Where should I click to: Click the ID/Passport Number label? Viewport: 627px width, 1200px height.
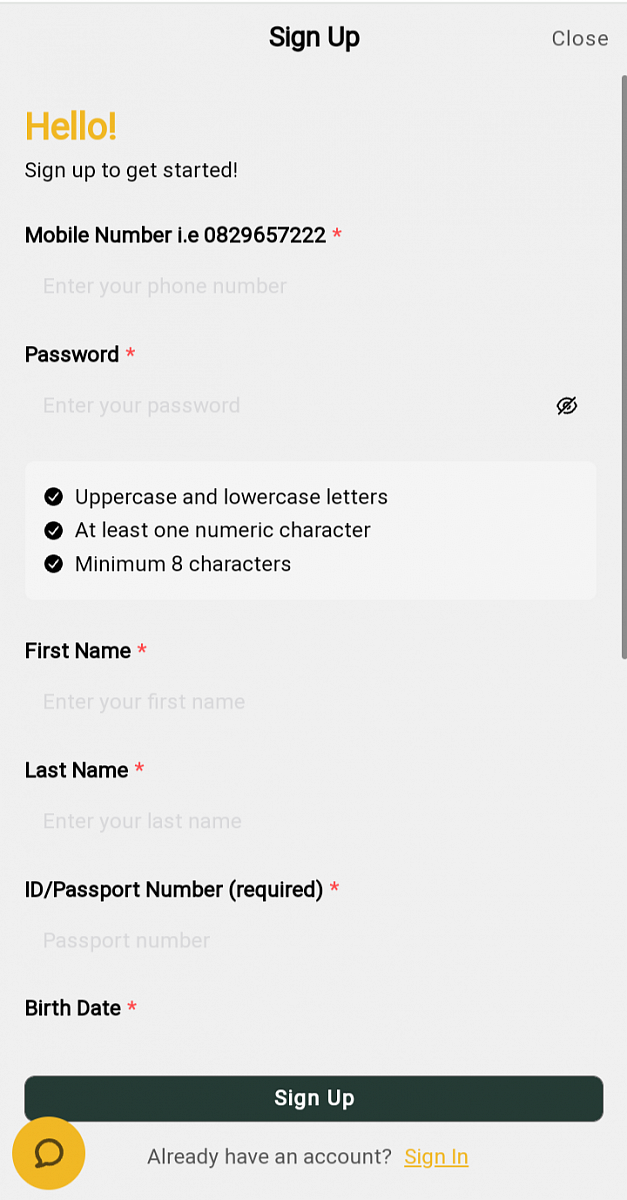point(174,889)
